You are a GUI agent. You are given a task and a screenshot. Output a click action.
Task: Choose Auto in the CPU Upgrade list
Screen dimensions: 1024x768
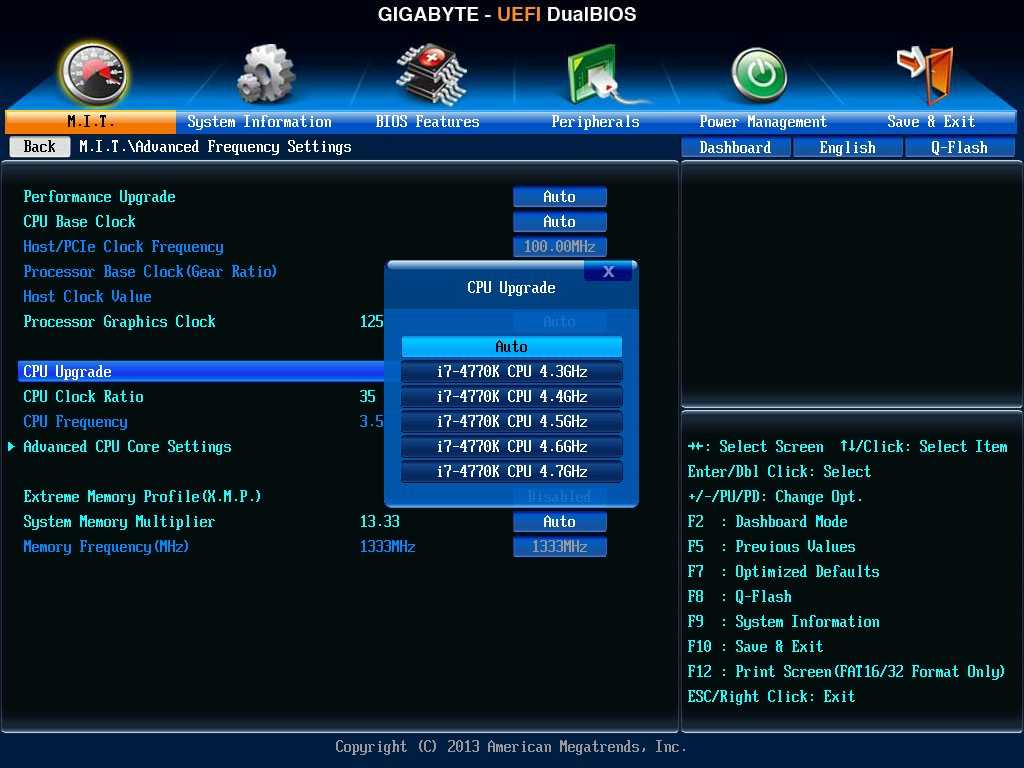pyautogui.click(x=511, y=347)
